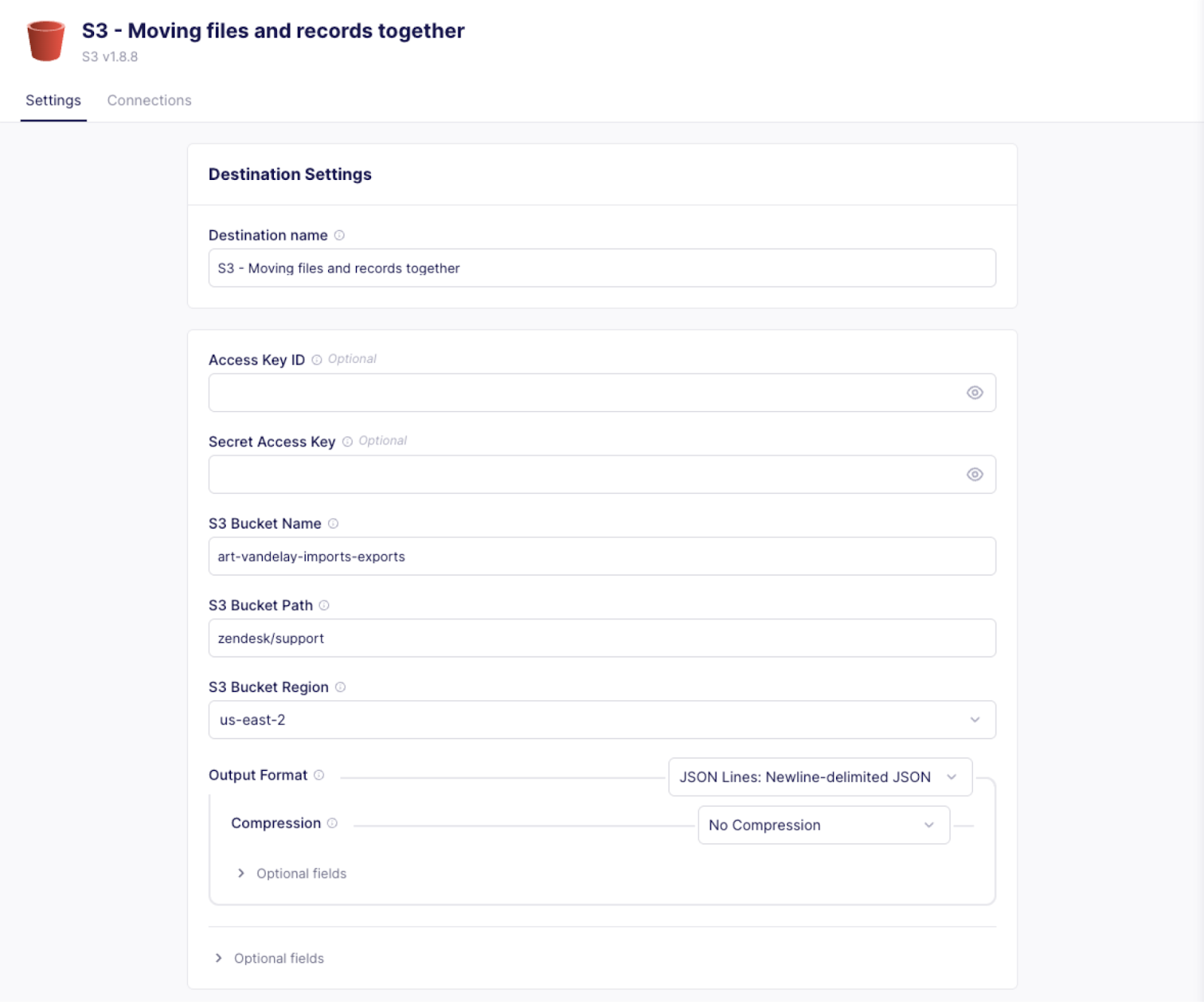Click info icon beside Output Format
The height and width of the screenshot is (1002, 1204).
point(319,775)
